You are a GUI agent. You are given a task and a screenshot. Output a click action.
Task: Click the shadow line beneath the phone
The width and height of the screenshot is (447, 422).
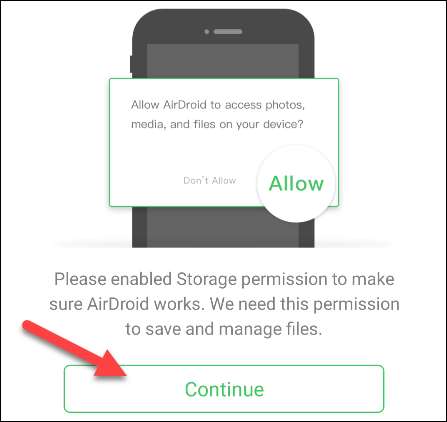point(223,246)
